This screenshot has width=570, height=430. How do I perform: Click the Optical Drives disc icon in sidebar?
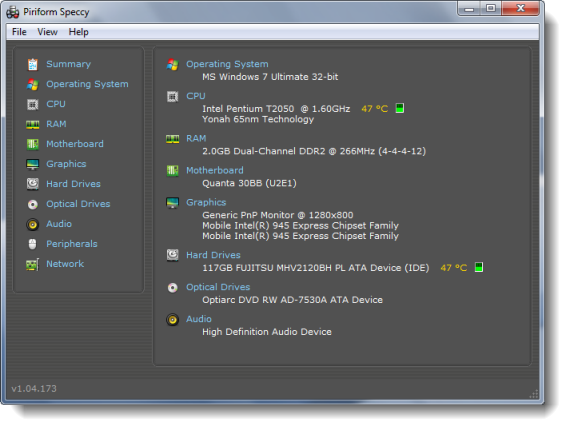click(x=33, y=204)
